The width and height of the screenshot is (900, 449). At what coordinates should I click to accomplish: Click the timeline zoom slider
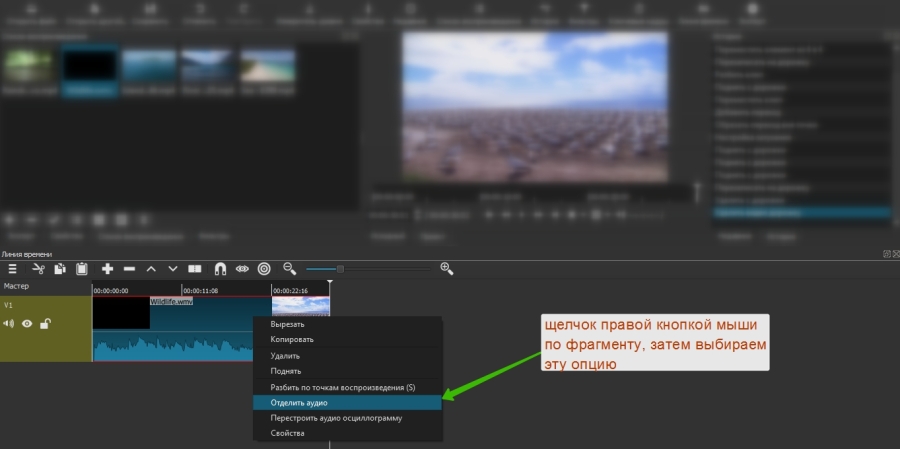coord(341,269)
